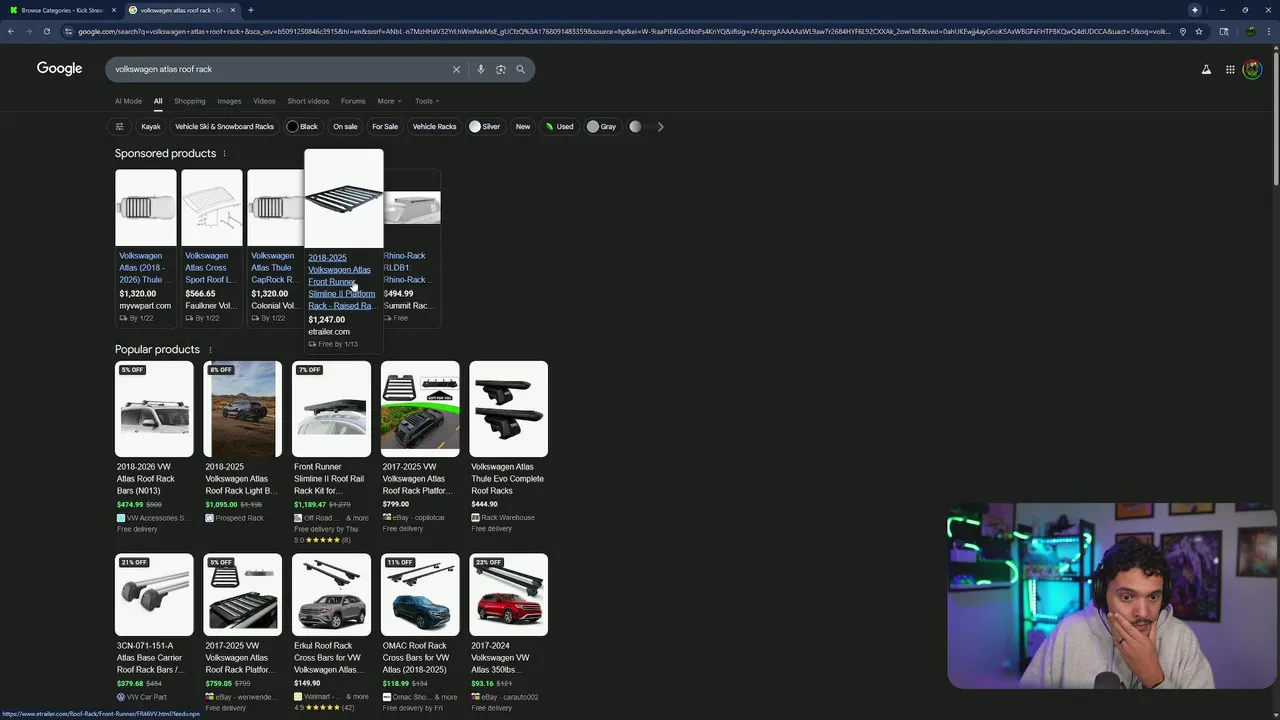Viewport: 1280px width, 720px height.
Task: Open Thule Evo Complete Roof Racks thumbnail
Action: coord(508,408)
